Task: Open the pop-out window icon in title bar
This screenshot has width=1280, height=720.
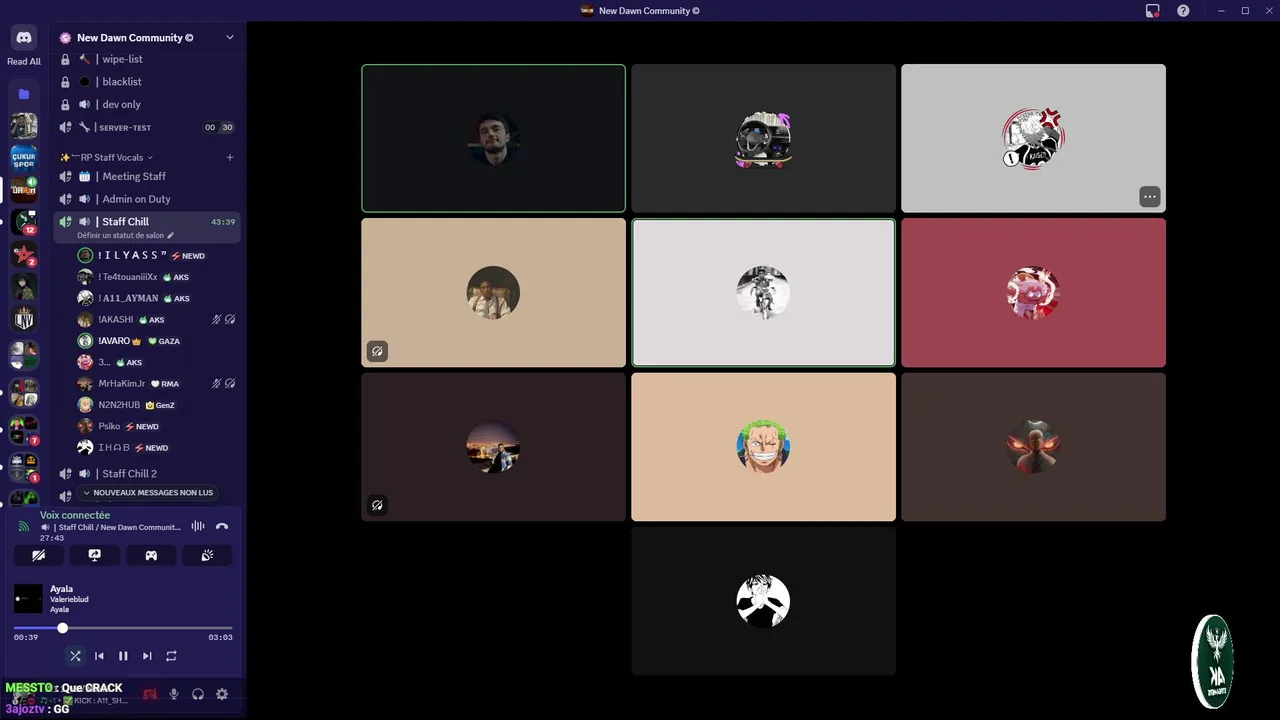Action: (x=1153, y=11)
